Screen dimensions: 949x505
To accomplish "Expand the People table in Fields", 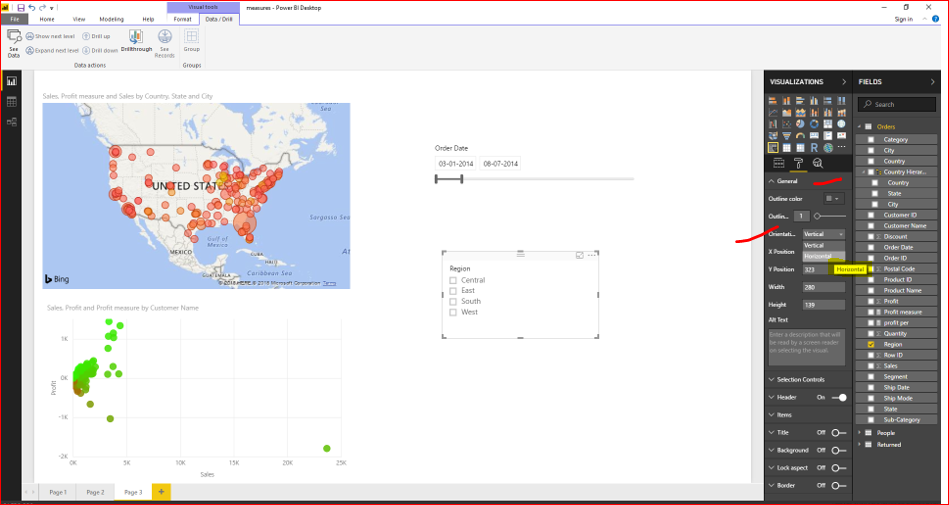I will [860, 433].
